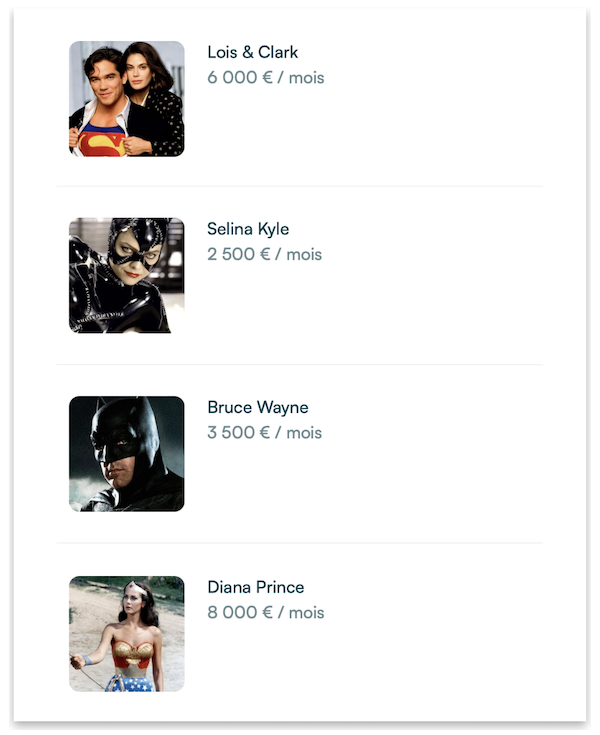Open the "Selina Kyle" name link

tap(248, 229)
